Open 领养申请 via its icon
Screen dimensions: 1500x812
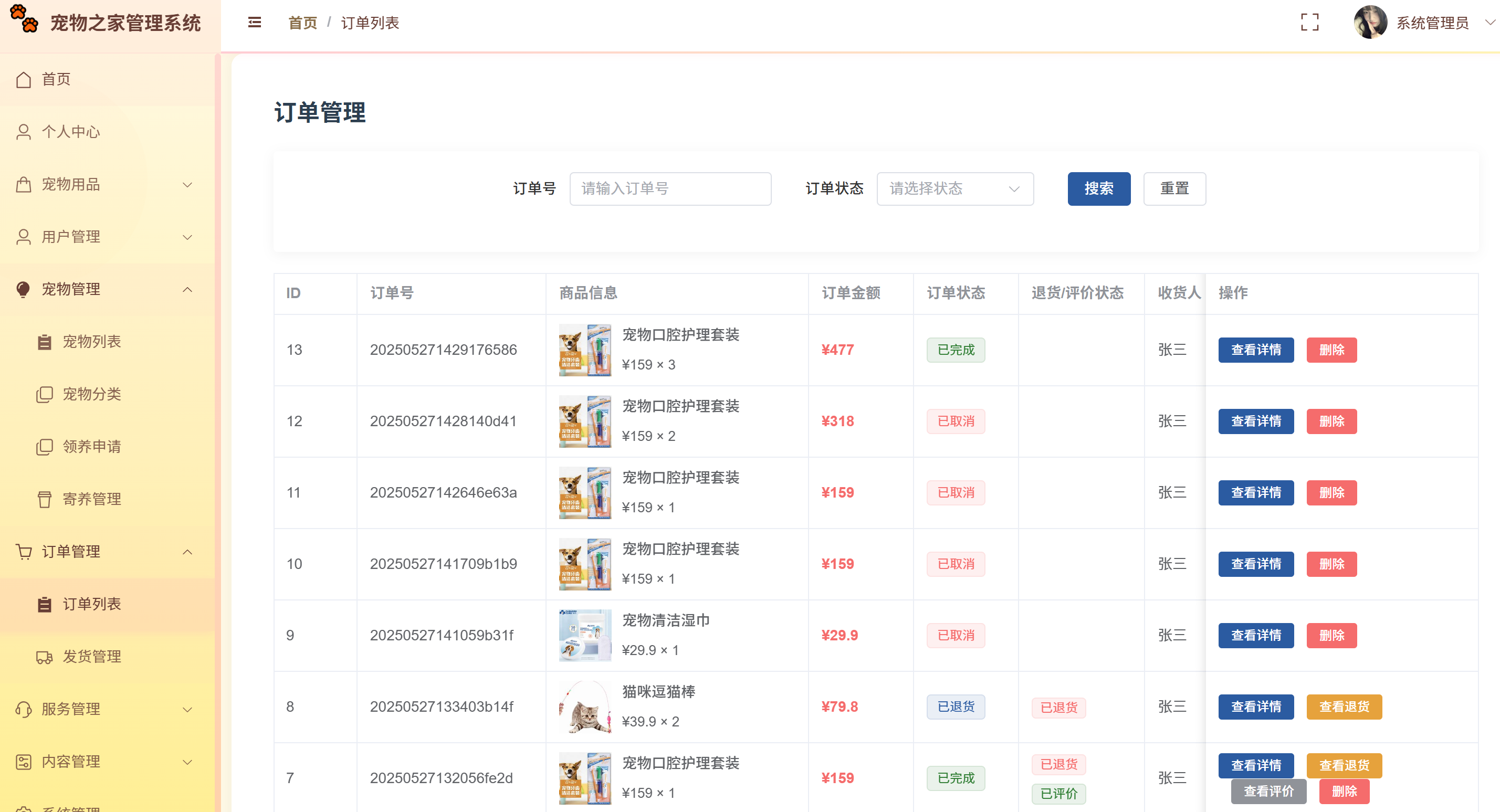click(x=46, y=447)
